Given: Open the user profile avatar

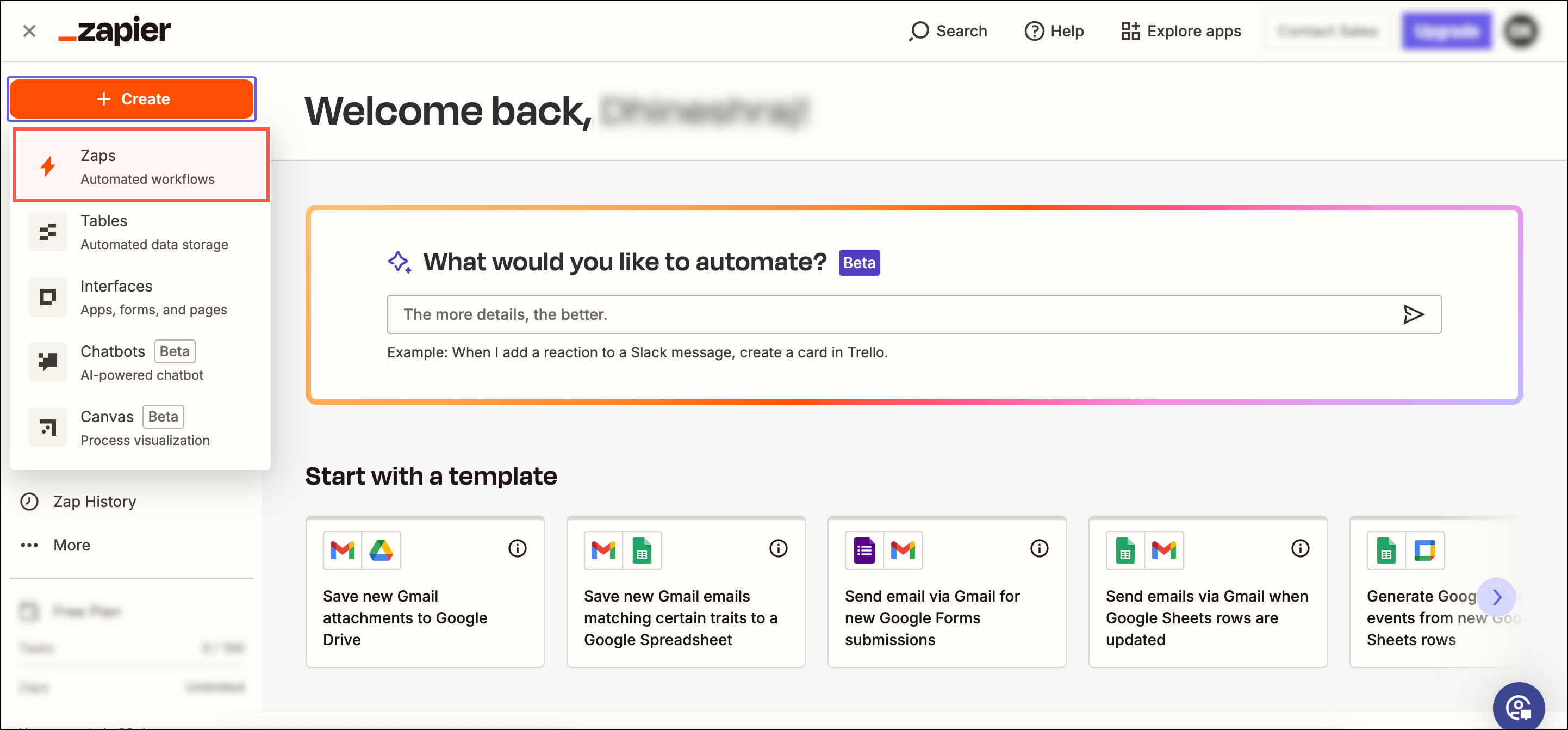Looking at the screenshot, I should pyautogui.click(x=1521, y=31).
